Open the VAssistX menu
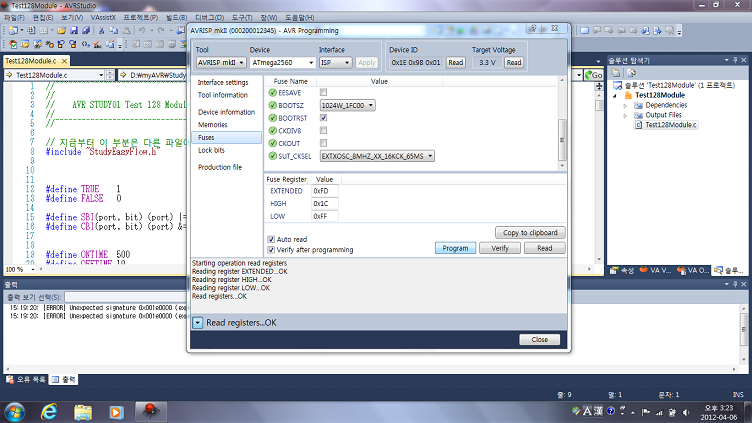This screenshot has height=423, width=752. (x=103, y=17)
